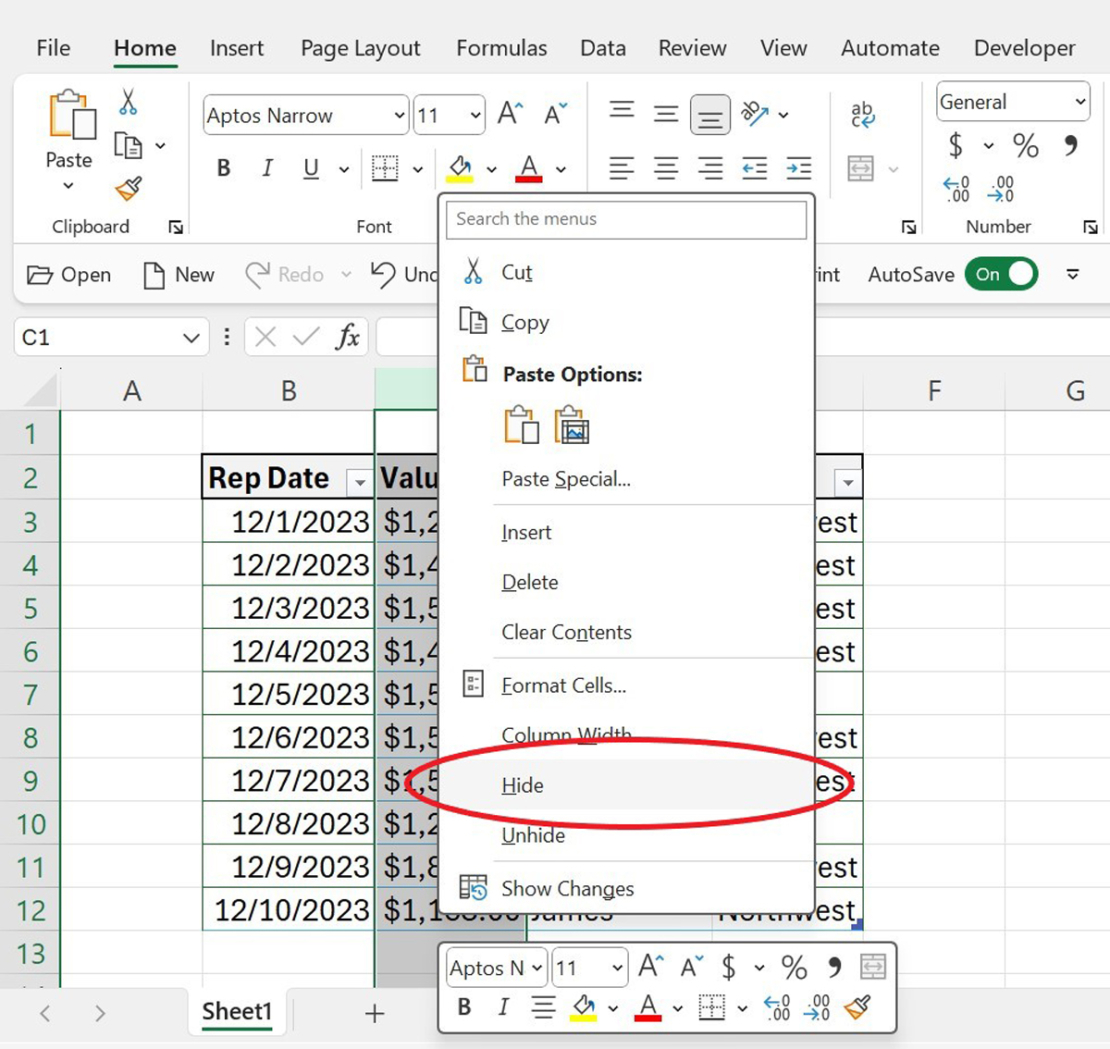Viewport: 1110px width, 1049px height.
Task: Choose Hide from the context menu
Action: 523,785
